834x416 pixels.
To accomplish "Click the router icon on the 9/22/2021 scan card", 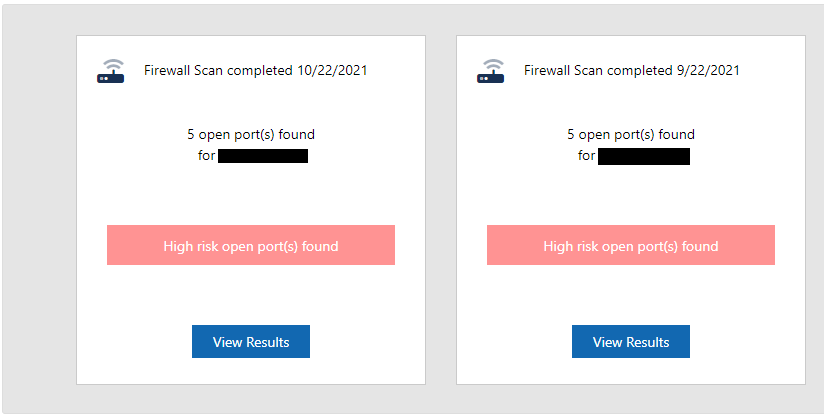I will [x=490, y=71].
